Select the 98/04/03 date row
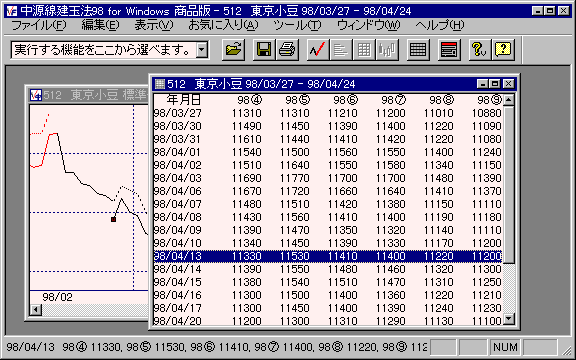The width and height of the screenshot is (576, 360). coord(328,178)
